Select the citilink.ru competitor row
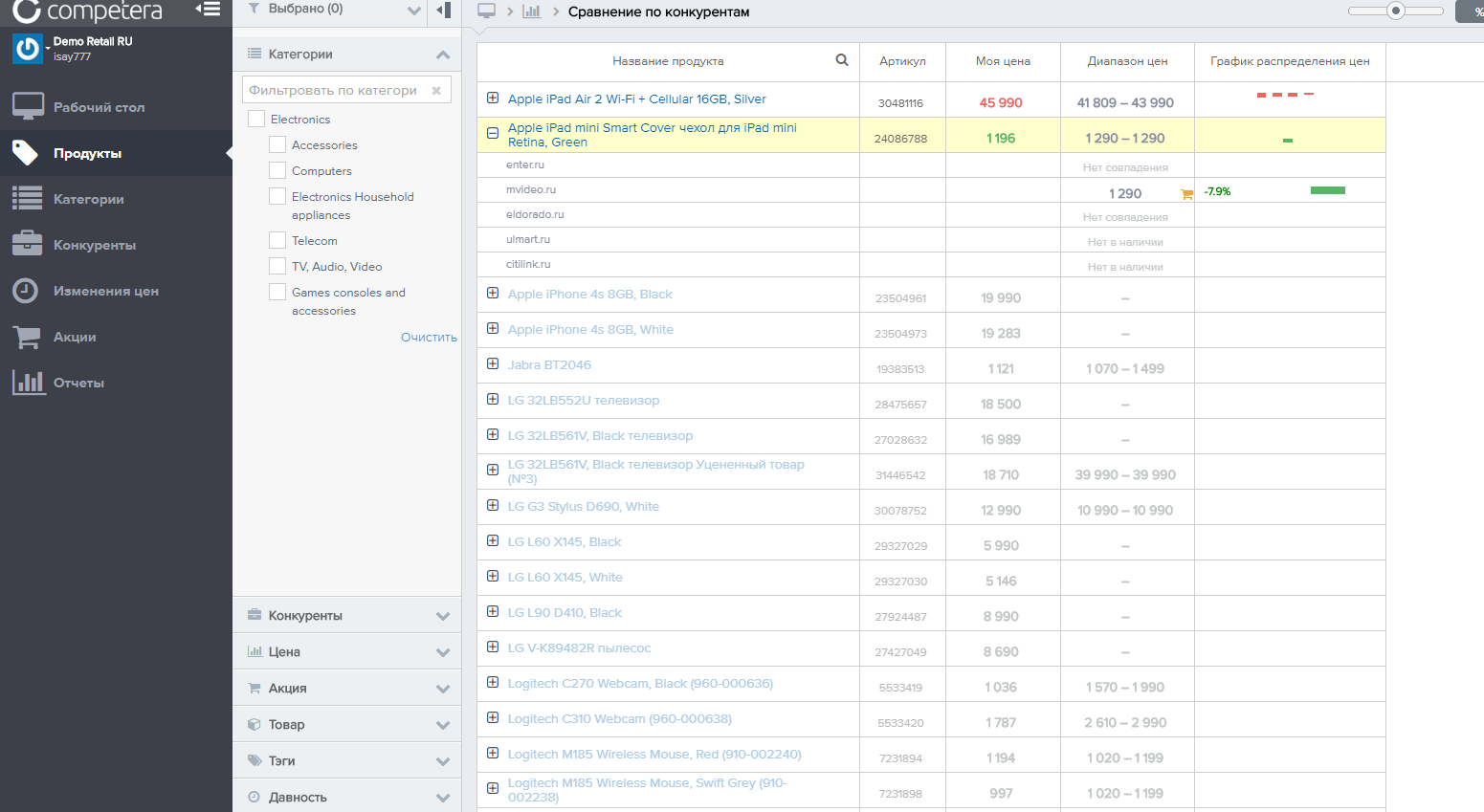The width and height of the screenshot is (1484, 812). pos(931,265)
